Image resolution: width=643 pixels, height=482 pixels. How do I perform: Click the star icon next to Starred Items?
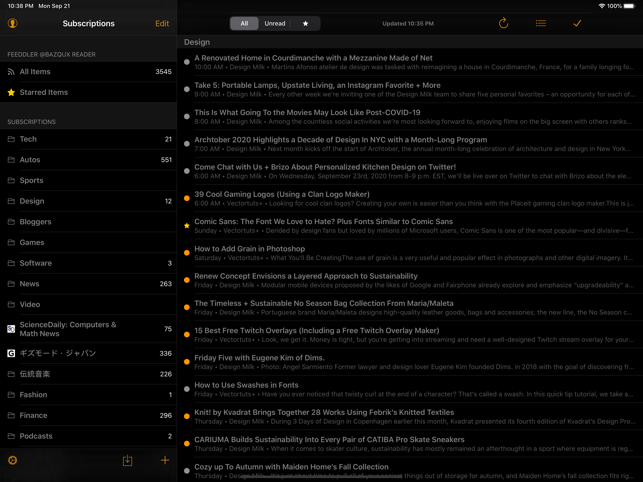click(x=11, y=92)
